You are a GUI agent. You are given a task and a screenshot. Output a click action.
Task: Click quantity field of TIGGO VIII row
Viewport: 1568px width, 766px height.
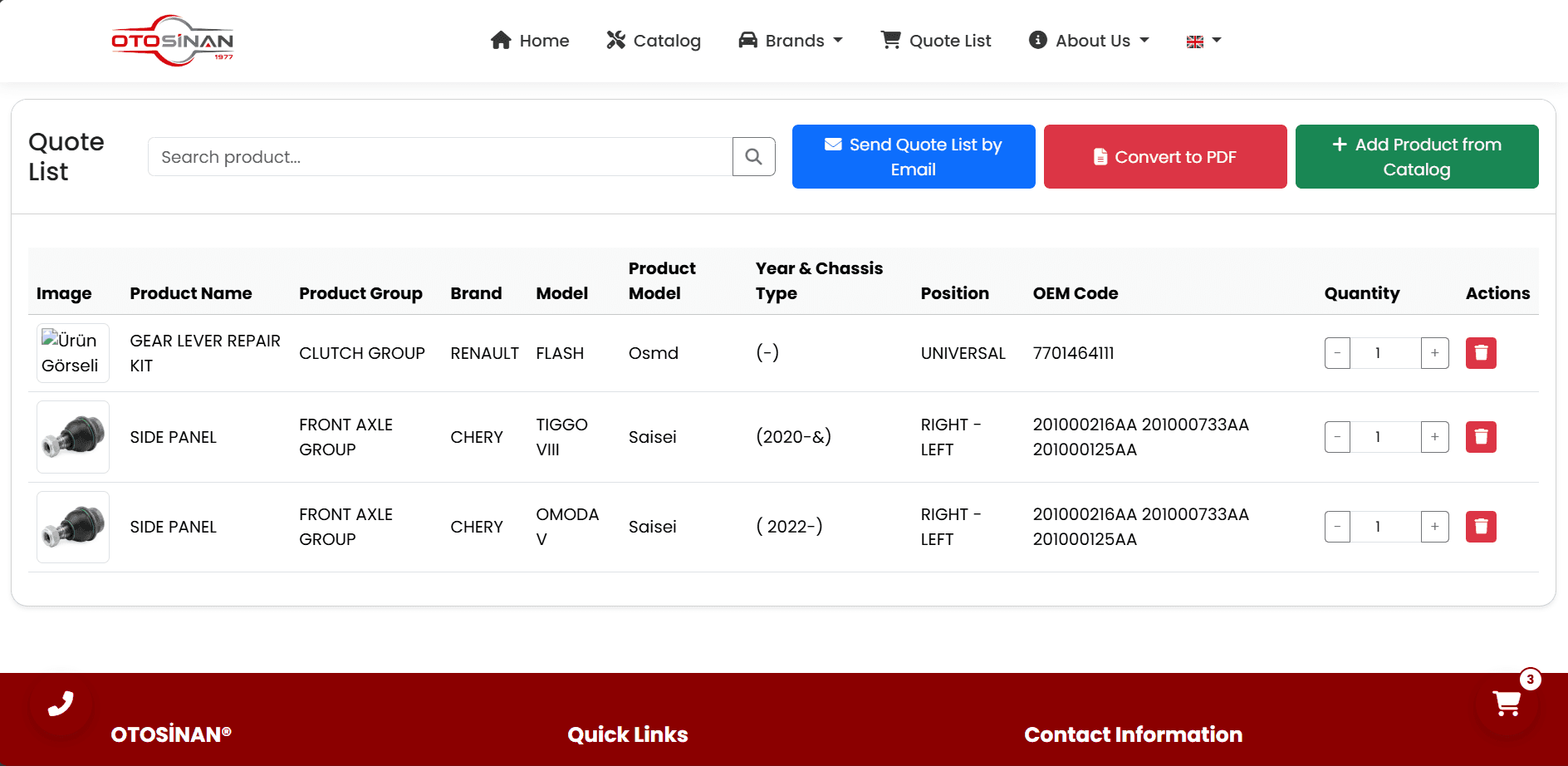1385,437
